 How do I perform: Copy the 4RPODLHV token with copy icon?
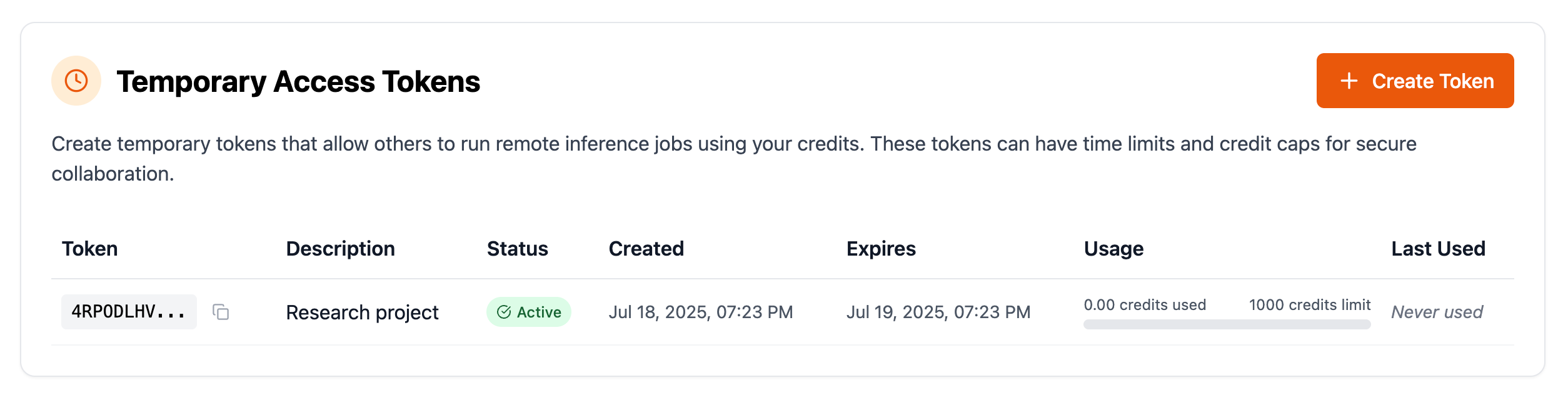[x=221, y=312]
